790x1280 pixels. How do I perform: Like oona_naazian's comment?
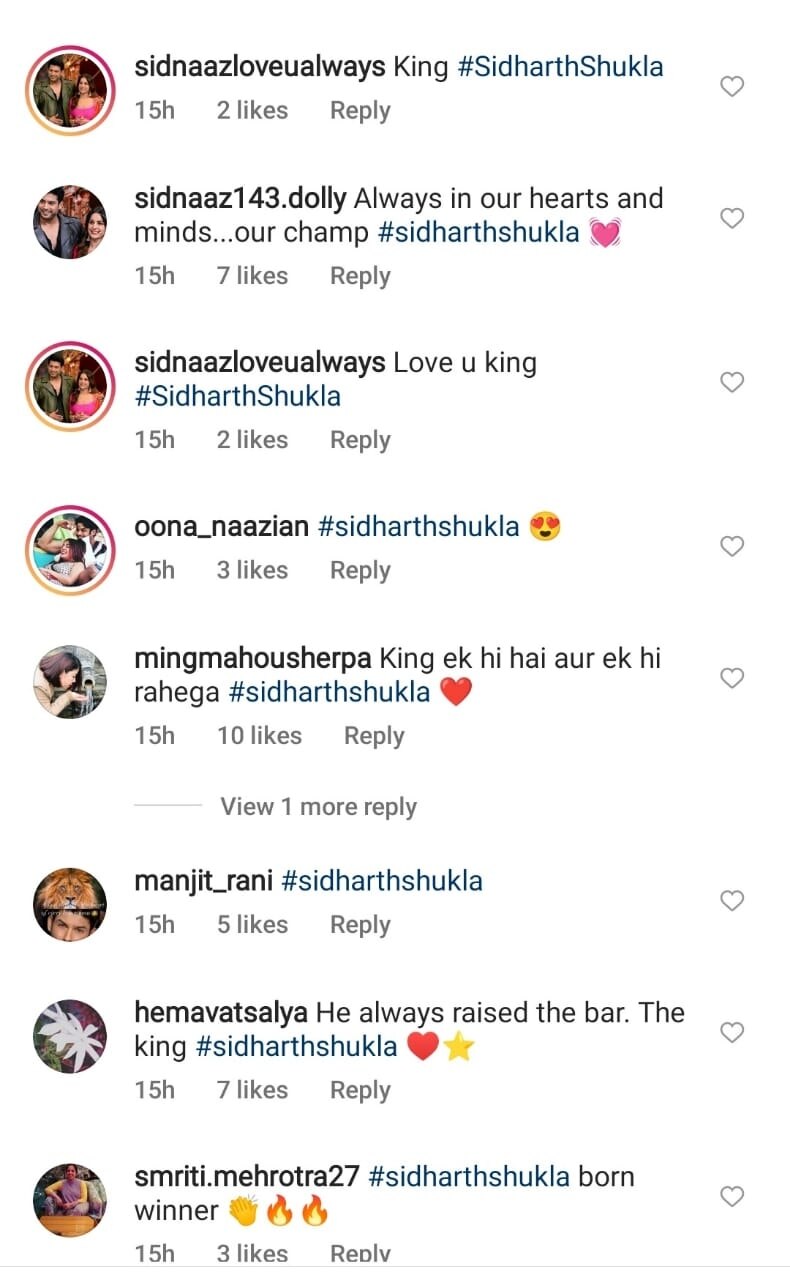coord(732,546)
